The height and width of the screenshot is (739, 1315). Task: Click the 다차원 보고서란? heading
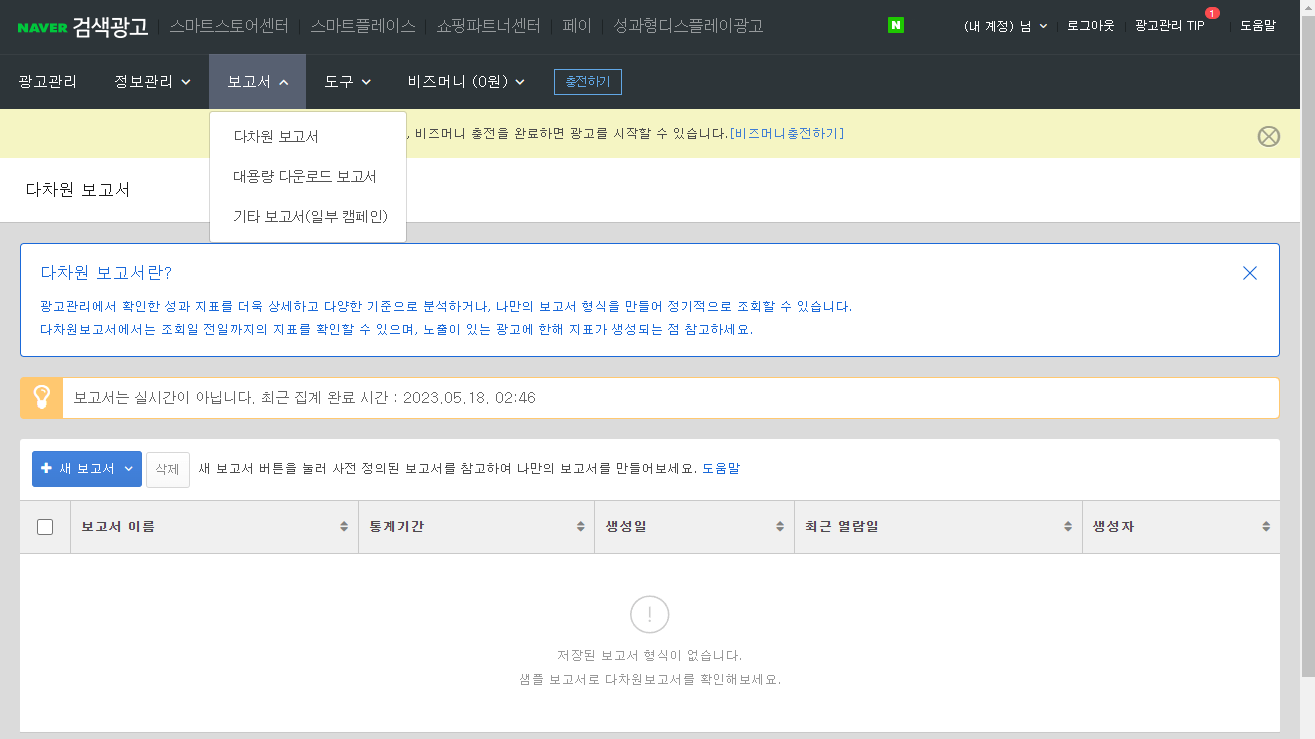[x=106, y=273]
